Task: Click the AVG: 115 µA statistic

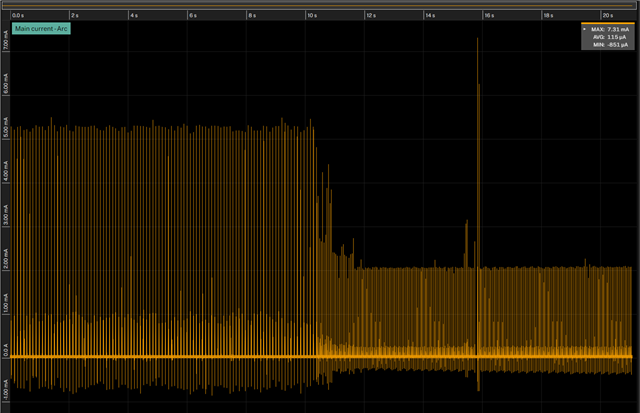Action: (609, 37)
